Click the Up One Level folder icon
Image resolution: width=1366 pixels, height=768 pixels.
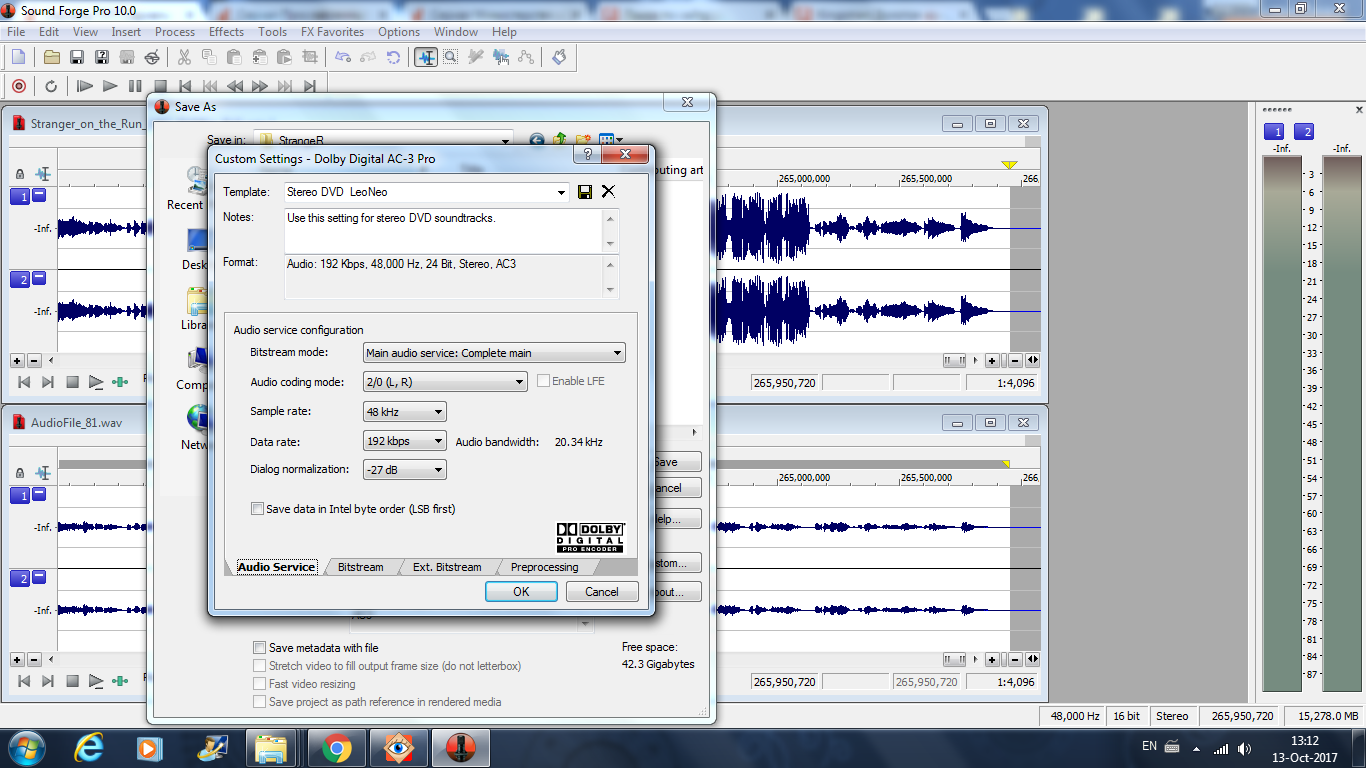560,140
